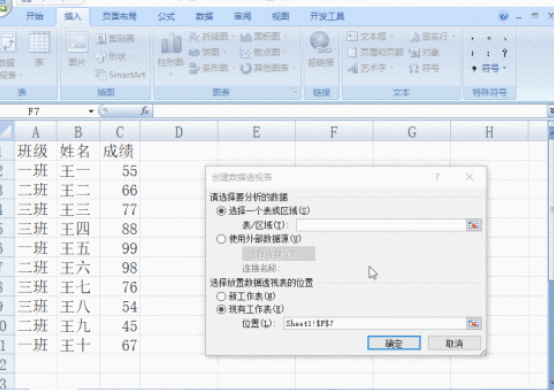Switch to the 页面布局 tab

click(119, 16)
